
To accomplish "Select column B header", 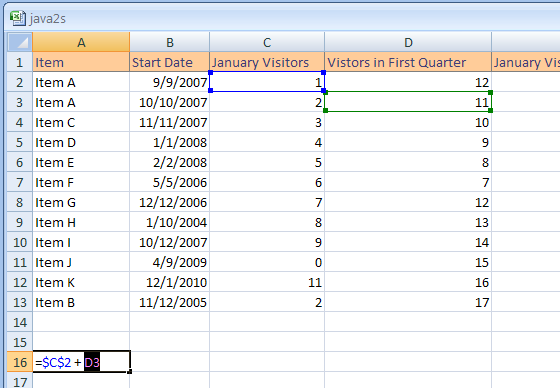I will [170, 42].
